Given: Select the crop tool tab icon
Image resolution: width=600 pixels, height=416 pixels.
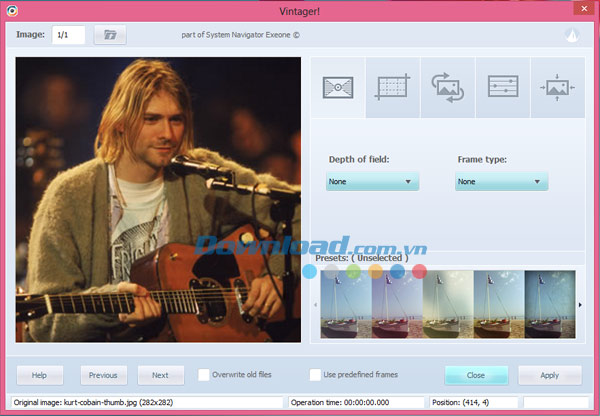Looking at the screenshot, I should tap(392, 87).
